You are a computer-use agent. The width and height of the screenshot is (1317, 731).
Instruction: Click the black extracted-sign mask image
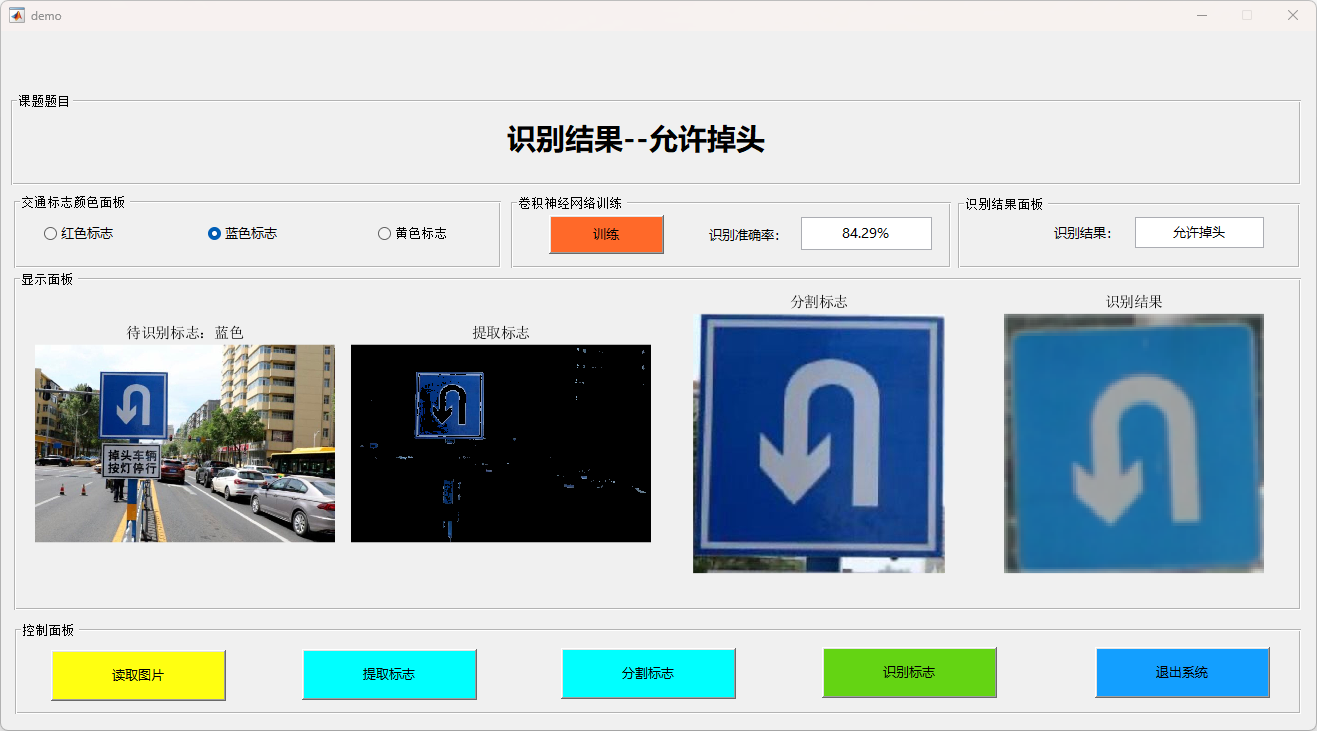point(500,443)
